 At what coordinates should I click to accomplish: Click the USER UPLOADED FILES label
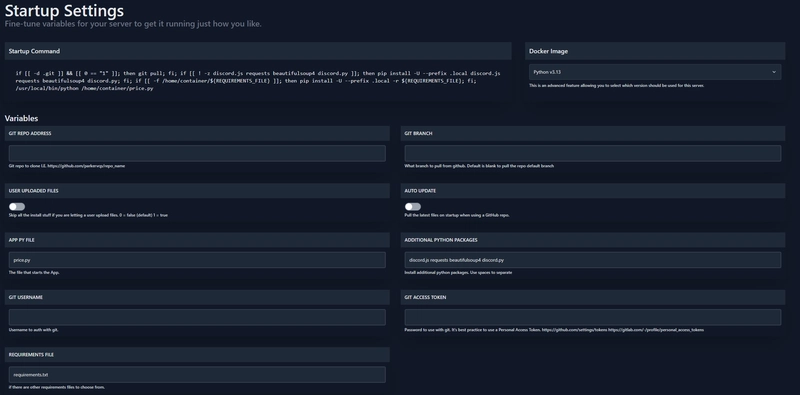point(34,190)
